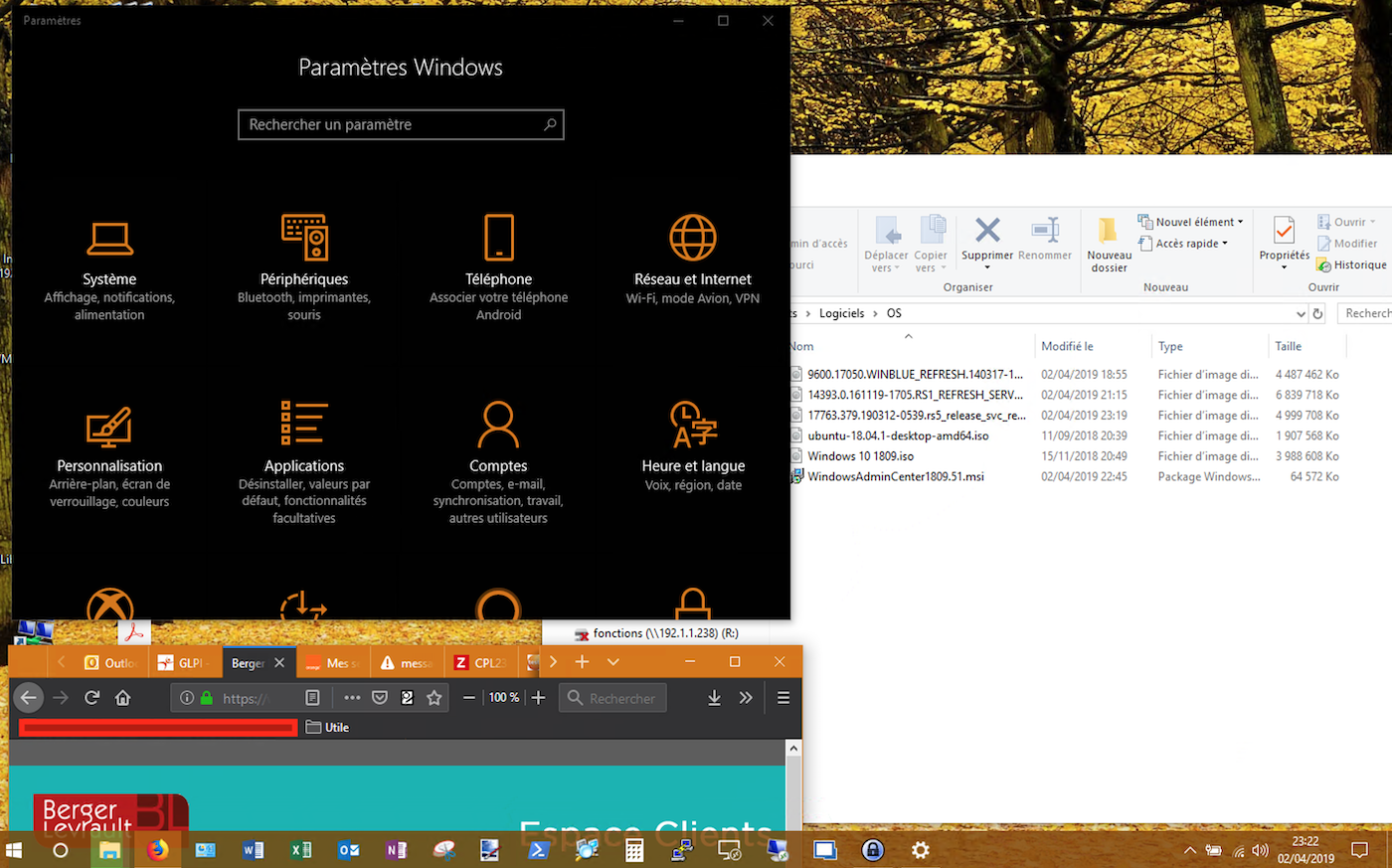Screen dimensions: 1392x868
Task: Open Firefox downloads arrow icon
Action: pyautogui.click(x=714, y=698)
